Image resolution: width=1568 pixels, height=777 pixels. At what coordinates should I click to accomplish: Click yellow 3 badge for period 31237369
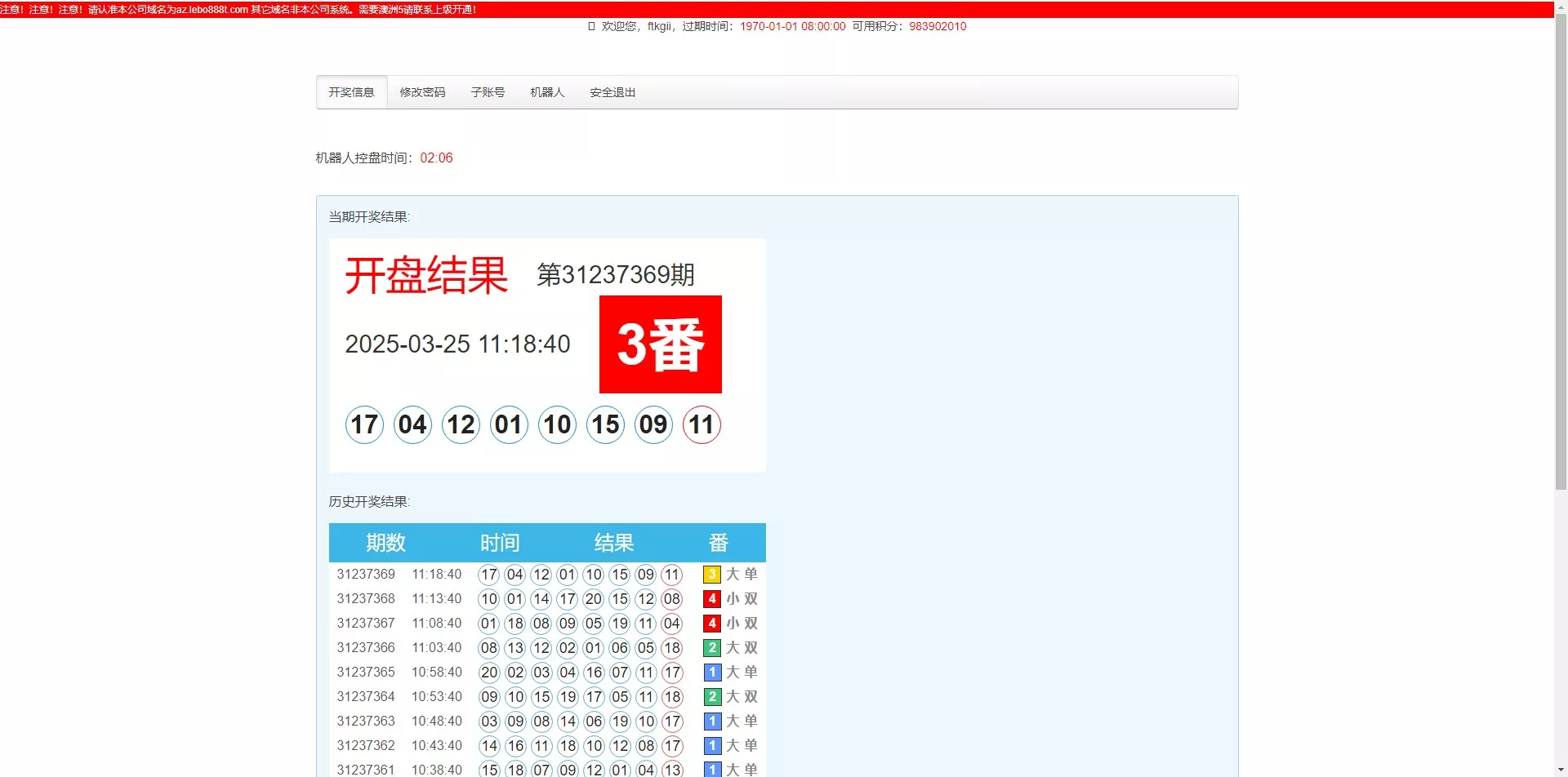[x=711, y=574]
